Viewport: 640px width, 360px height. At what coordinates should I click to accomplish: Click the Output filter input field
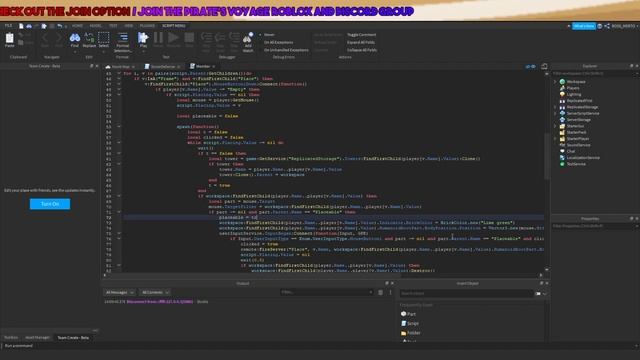[327, 292]
